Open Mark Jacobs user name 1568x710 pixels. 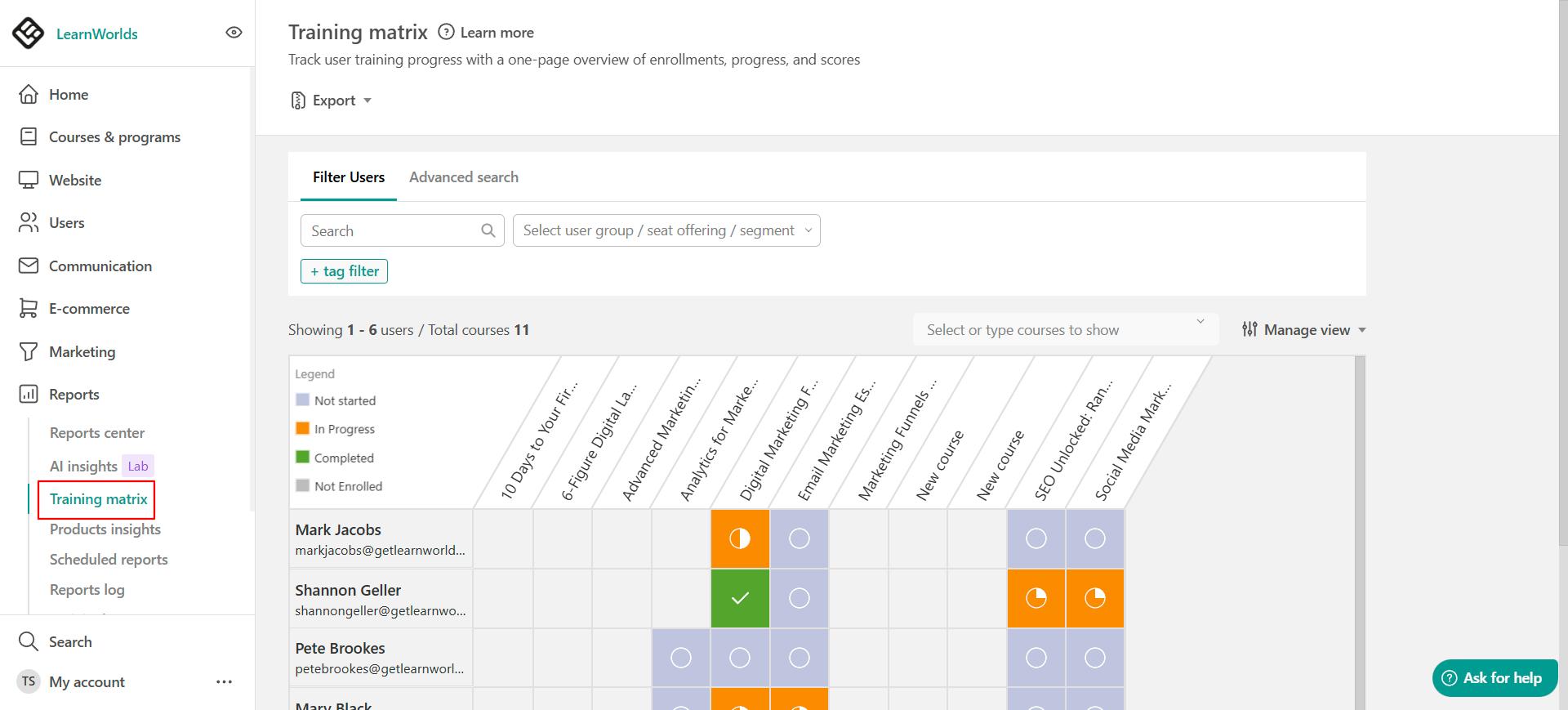pyautogui.click(x=338, y=529)
